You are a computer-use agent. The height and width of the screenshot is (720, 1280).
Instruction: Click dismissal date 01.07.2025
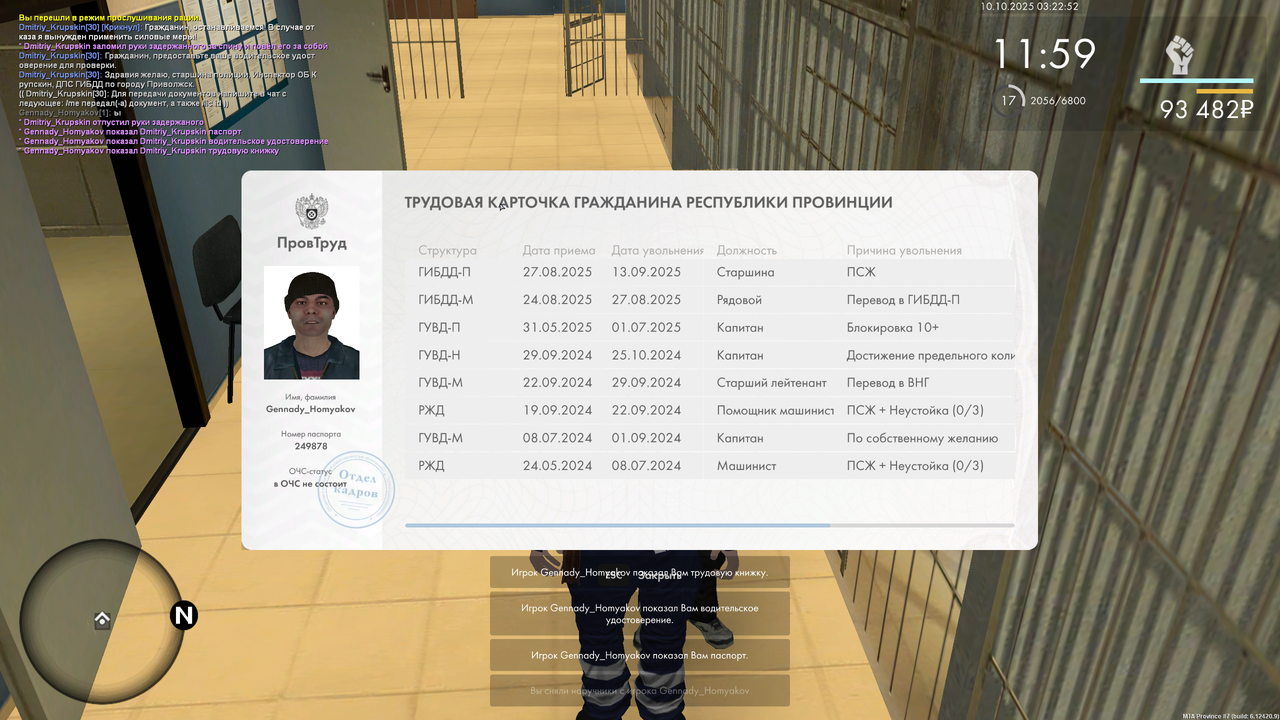point(646,327)
